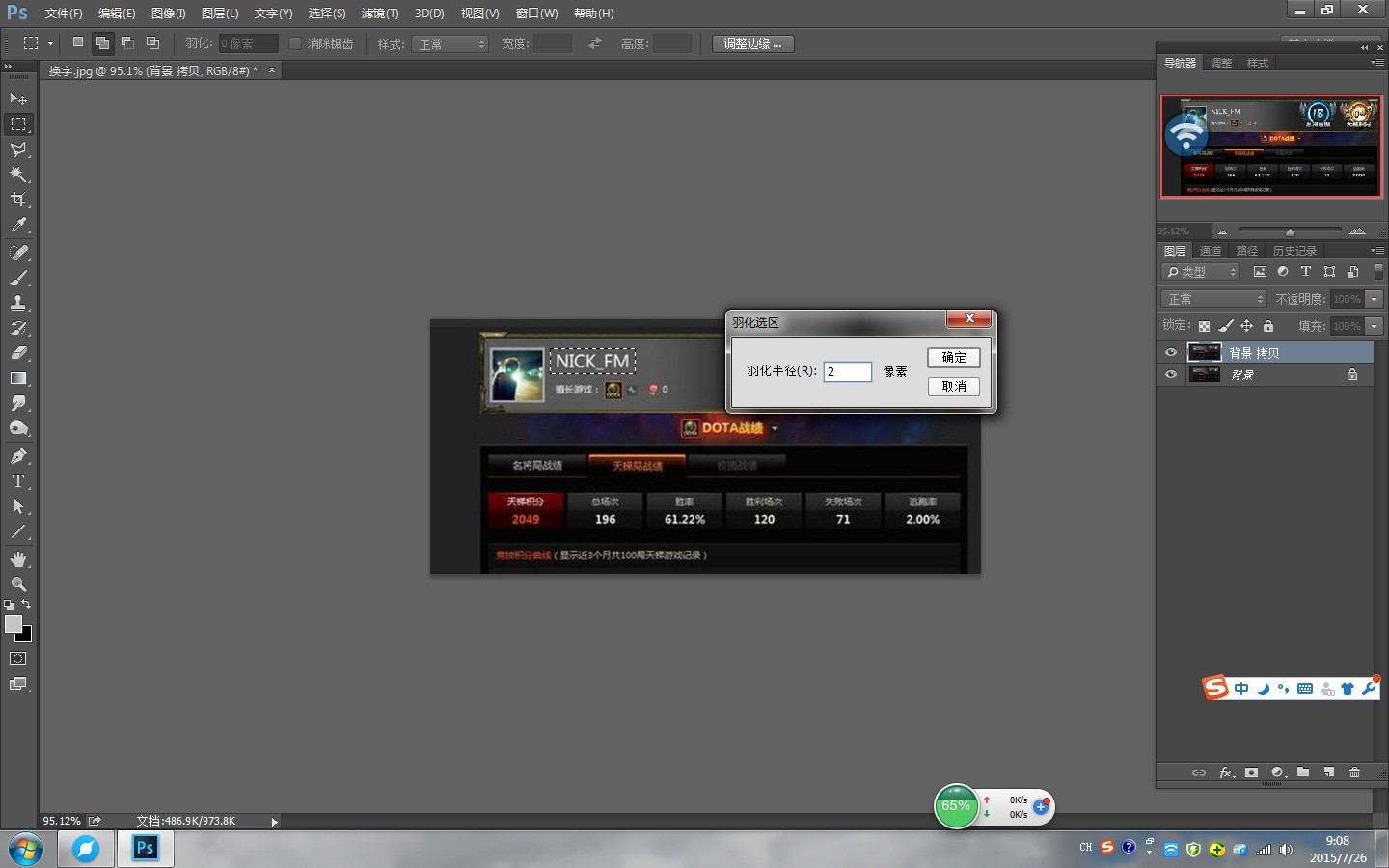Open the 滤镜(T) menu

pyautogui.click(x=379, y=14)
